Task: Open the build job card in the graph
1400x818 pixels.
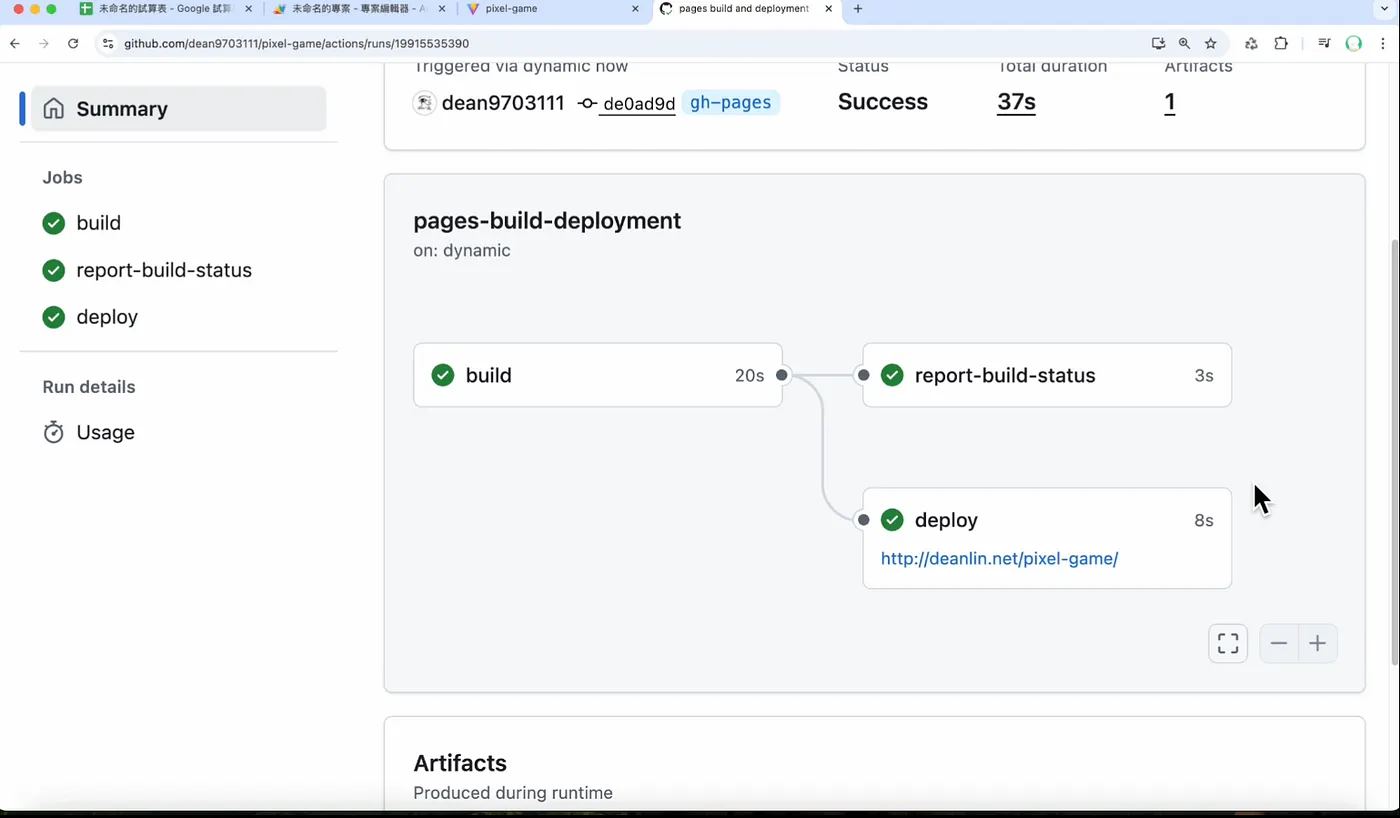Action: (598, 375)
